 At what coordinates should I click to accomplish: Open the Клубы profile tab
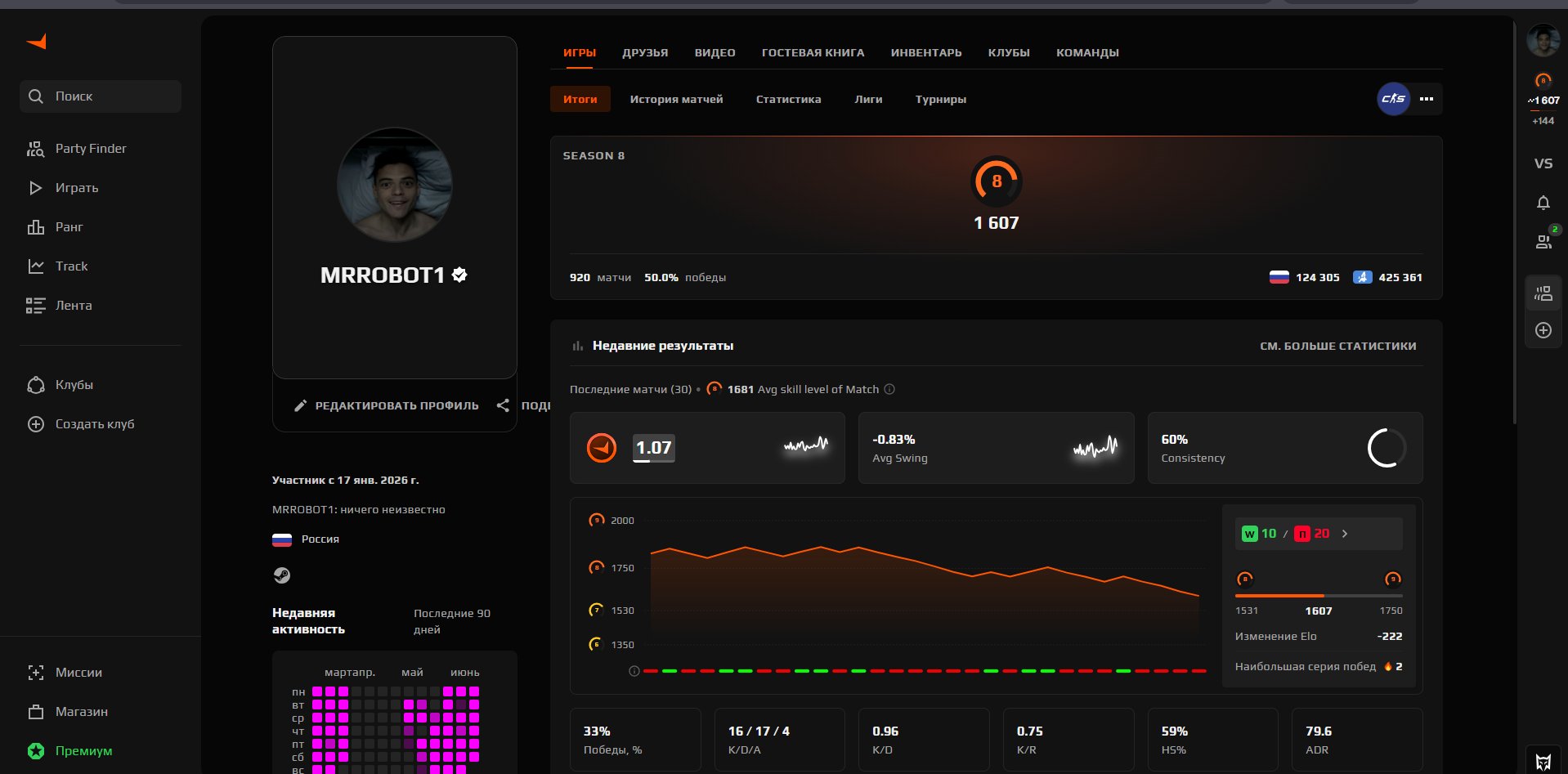pos(1009,52)
